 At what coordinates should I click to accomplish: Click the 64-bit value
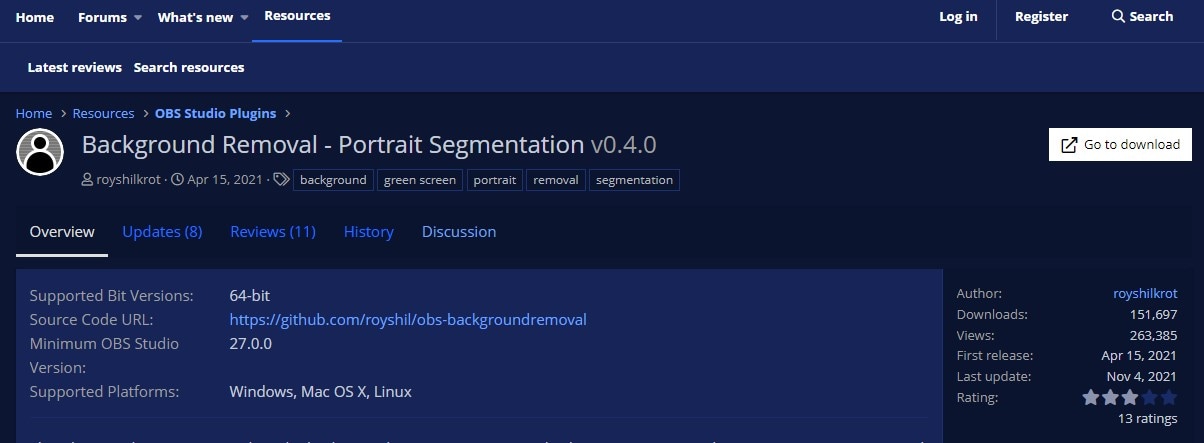pos(250,296)
